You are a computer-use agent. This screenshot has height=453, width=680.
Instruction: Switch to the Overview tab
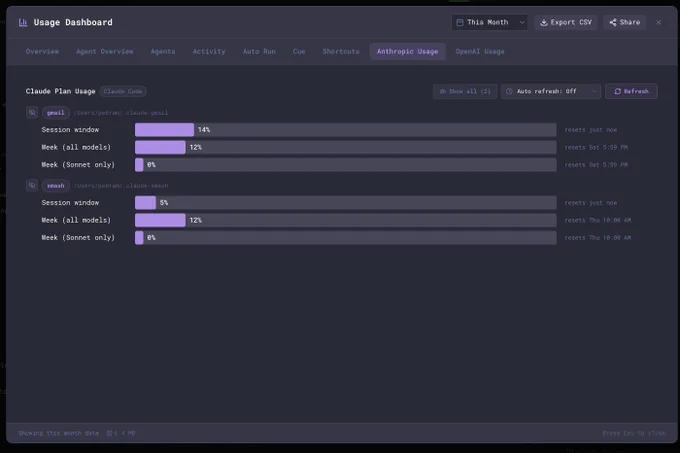pyautogui.click(x=42, y=51)
